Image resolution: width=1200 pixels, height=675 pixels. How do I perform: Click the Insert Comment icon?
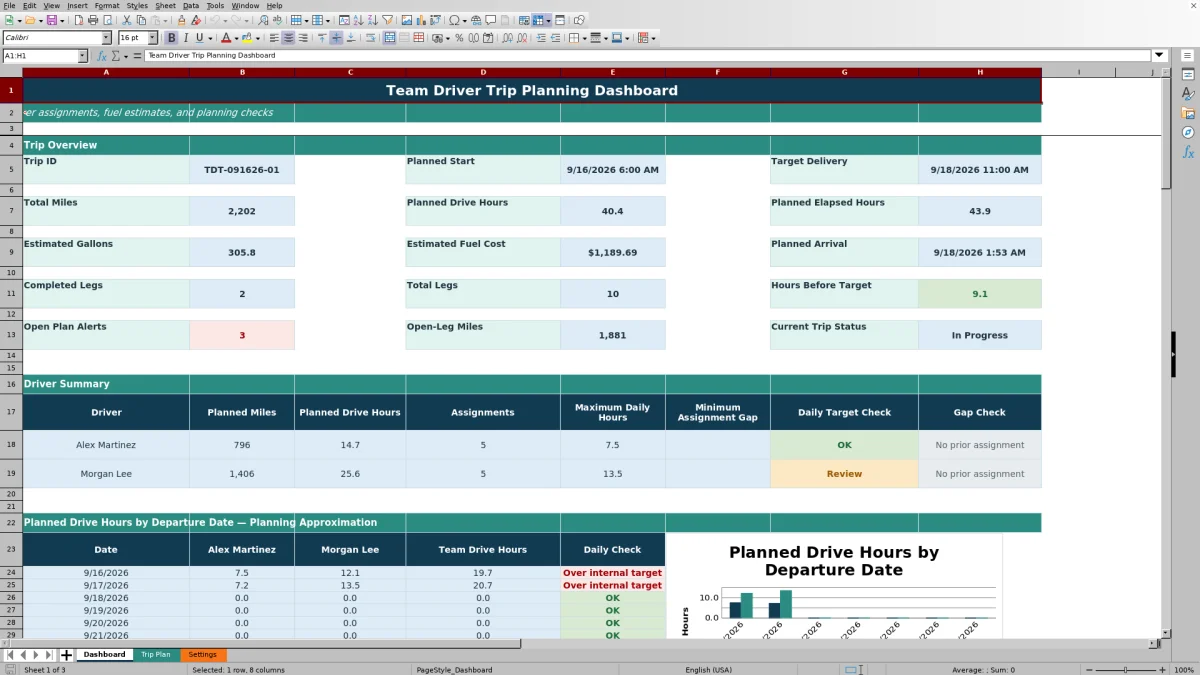coord(491,20)
